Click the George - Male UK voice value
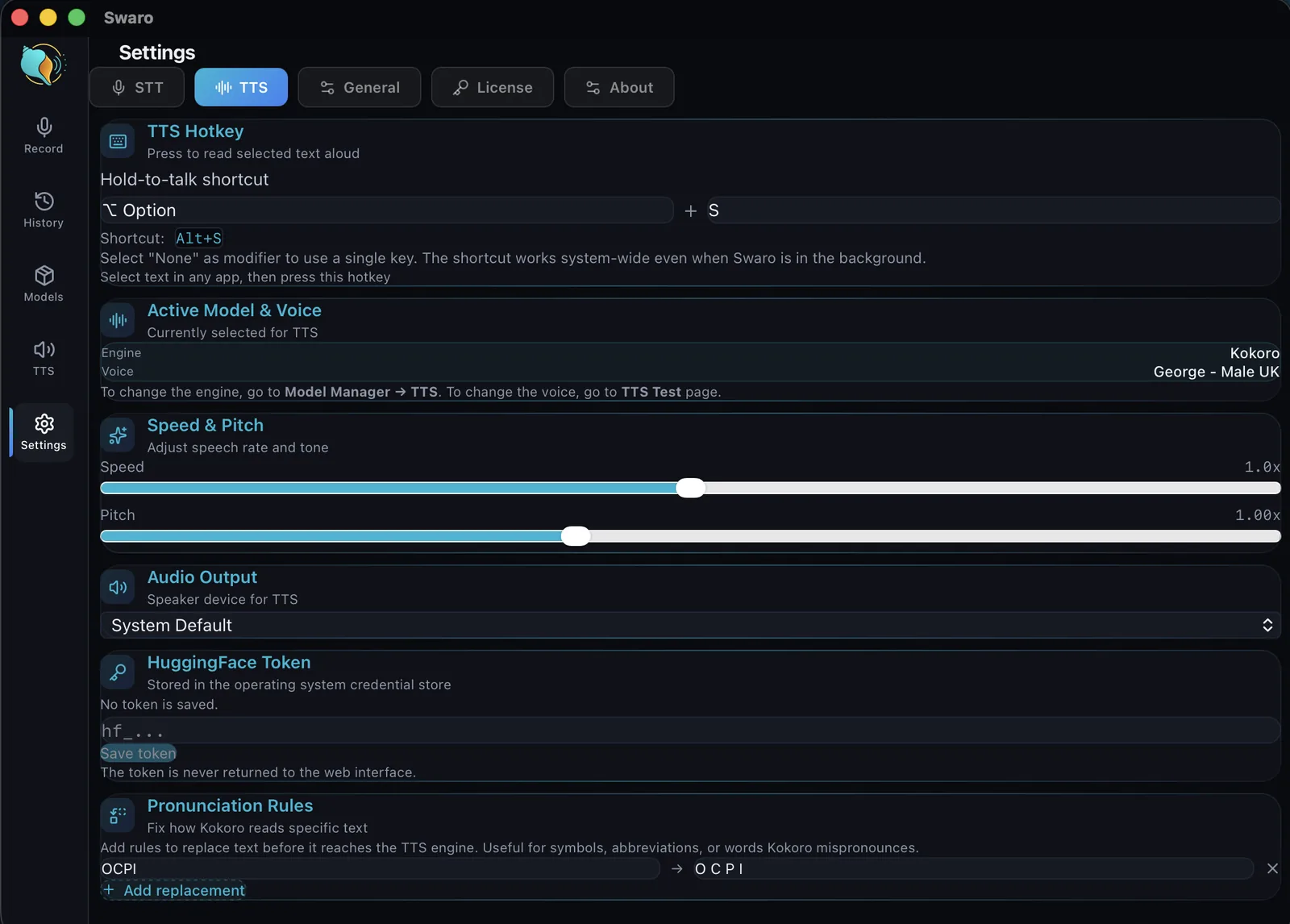1290x924 pixels. point(1217,372)
